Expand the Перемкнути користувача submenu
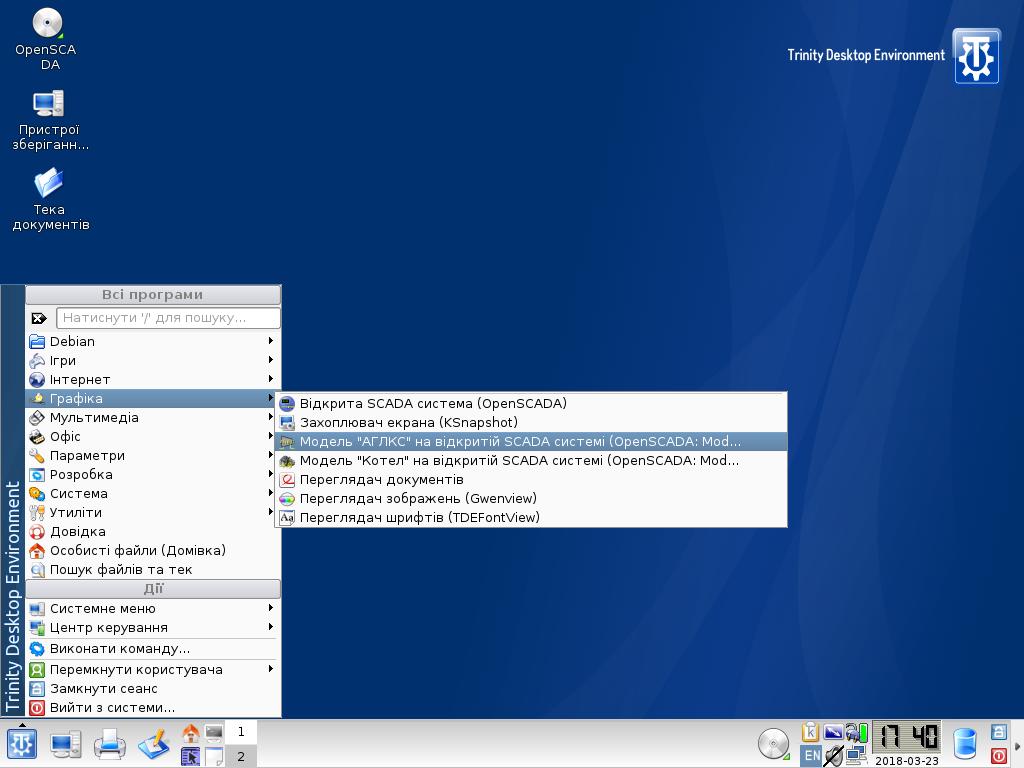Viewport: 1024px width, 768px height. [x=150, y=669]
